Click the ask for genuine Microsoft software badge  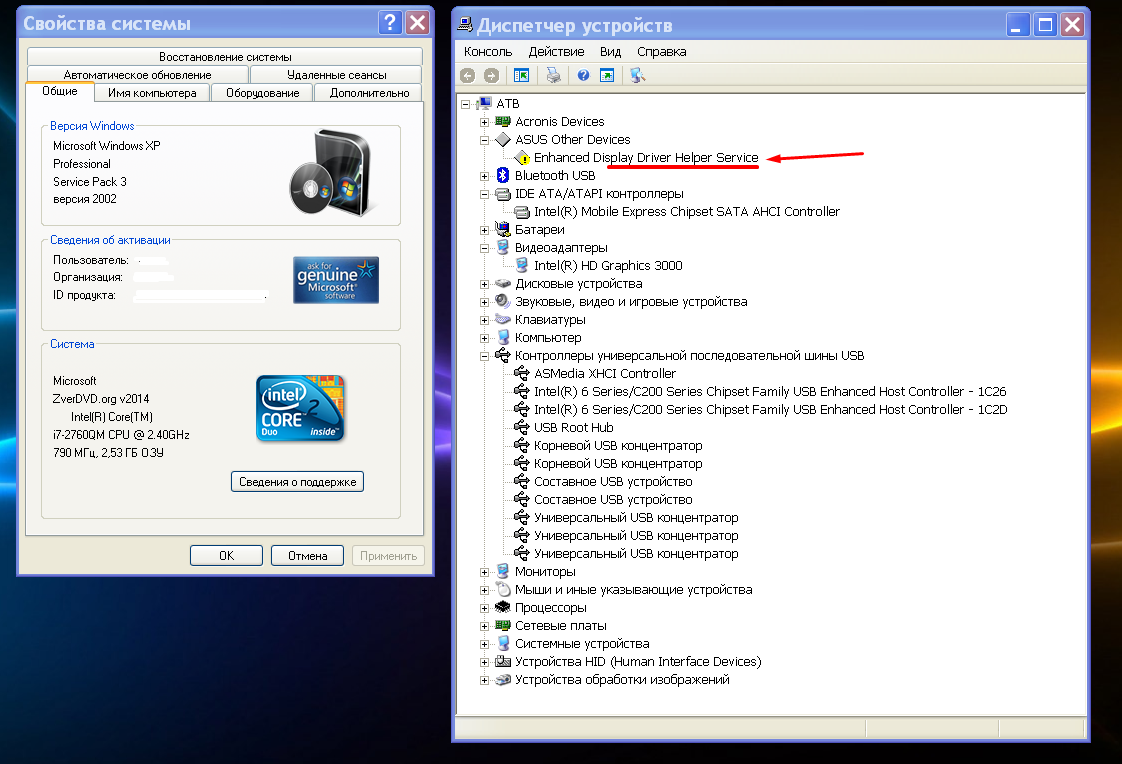336,280
